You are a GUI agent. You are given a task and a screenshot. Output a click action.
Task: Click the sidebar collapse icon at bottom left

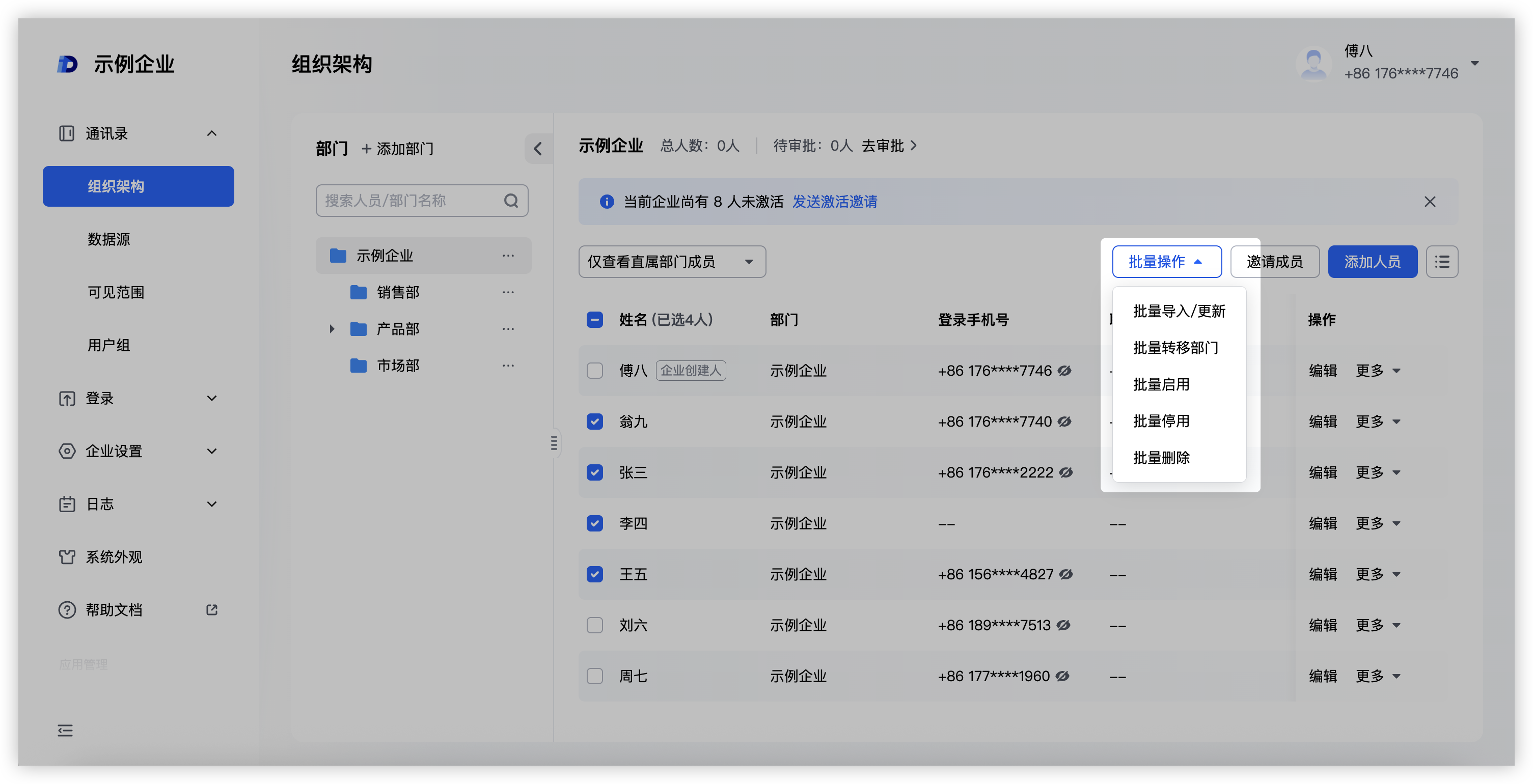(65, 731)
